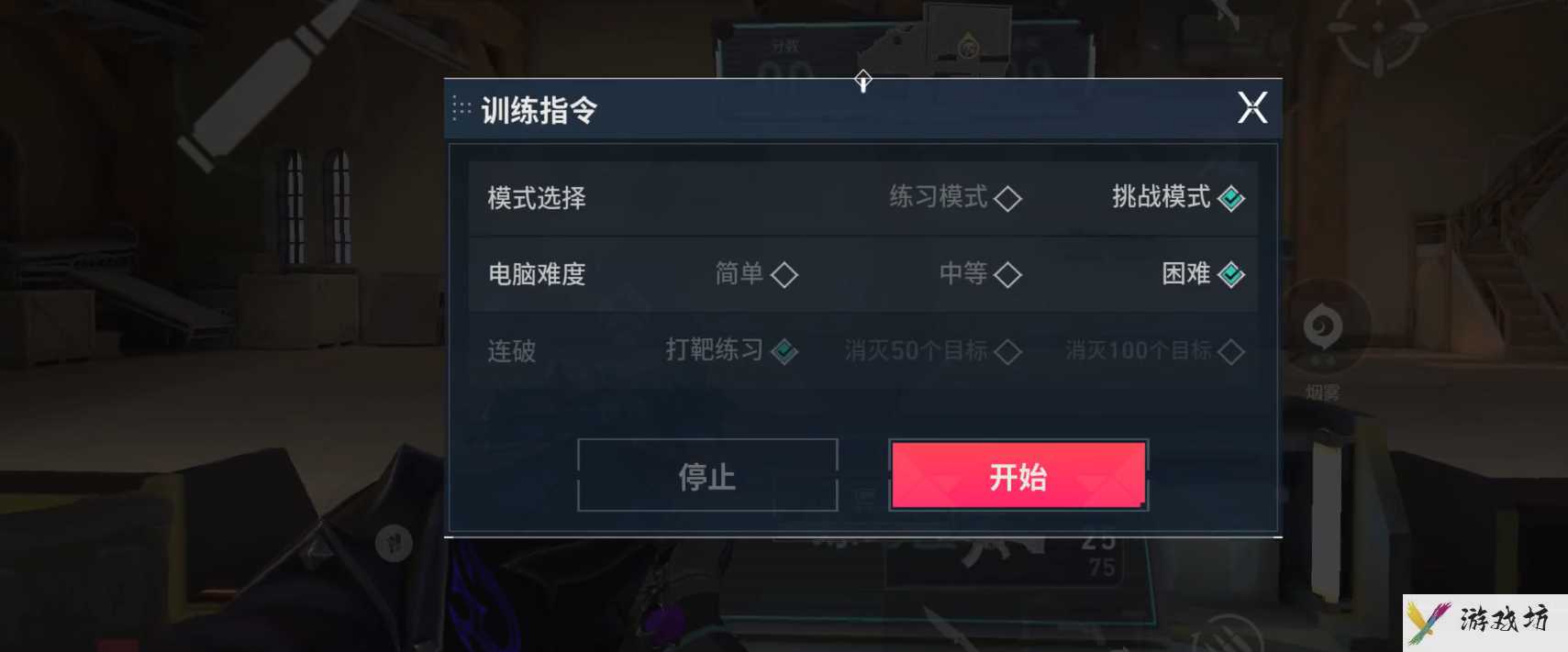Screen dimensions: 1568x652
Task: Set 电脑难度 to 困难
Action: click(1203, 274)
